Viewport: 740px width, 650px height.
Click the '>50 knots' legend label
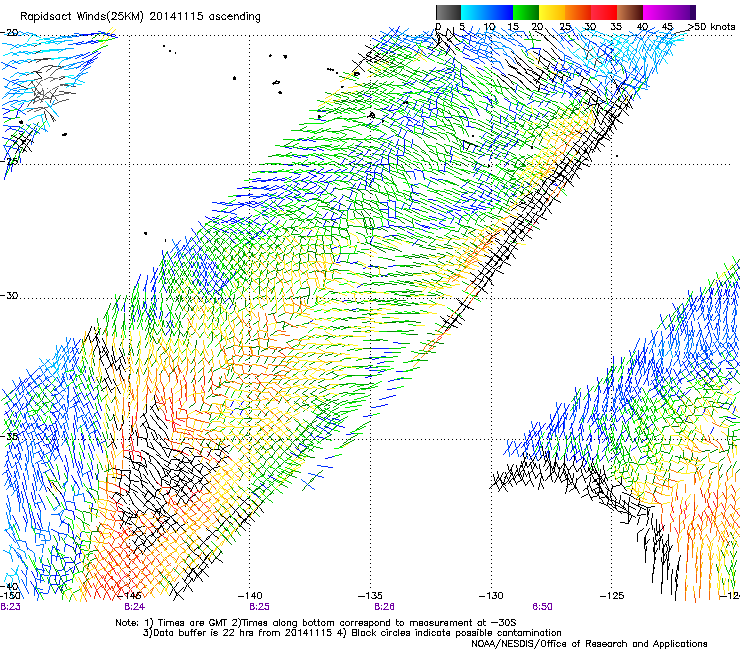coord(711,27)
